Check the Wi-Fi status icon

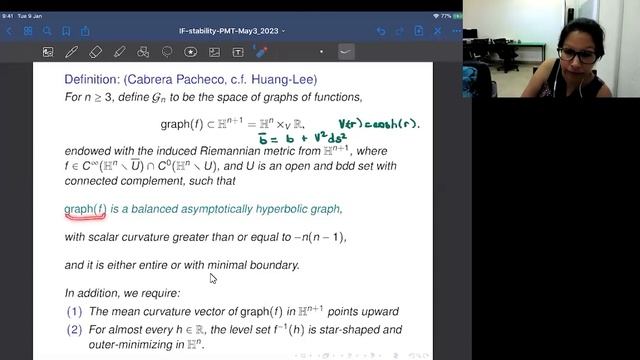pos(436,16)
